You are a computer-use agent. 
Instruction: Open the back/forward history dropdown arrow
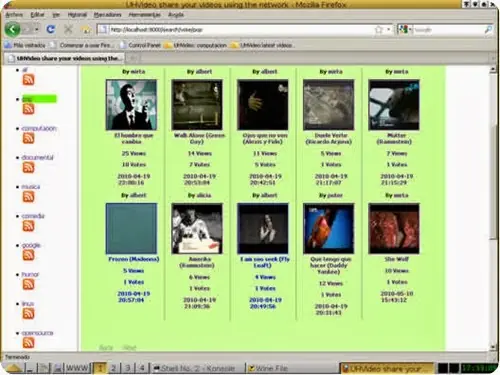[37, 29]
